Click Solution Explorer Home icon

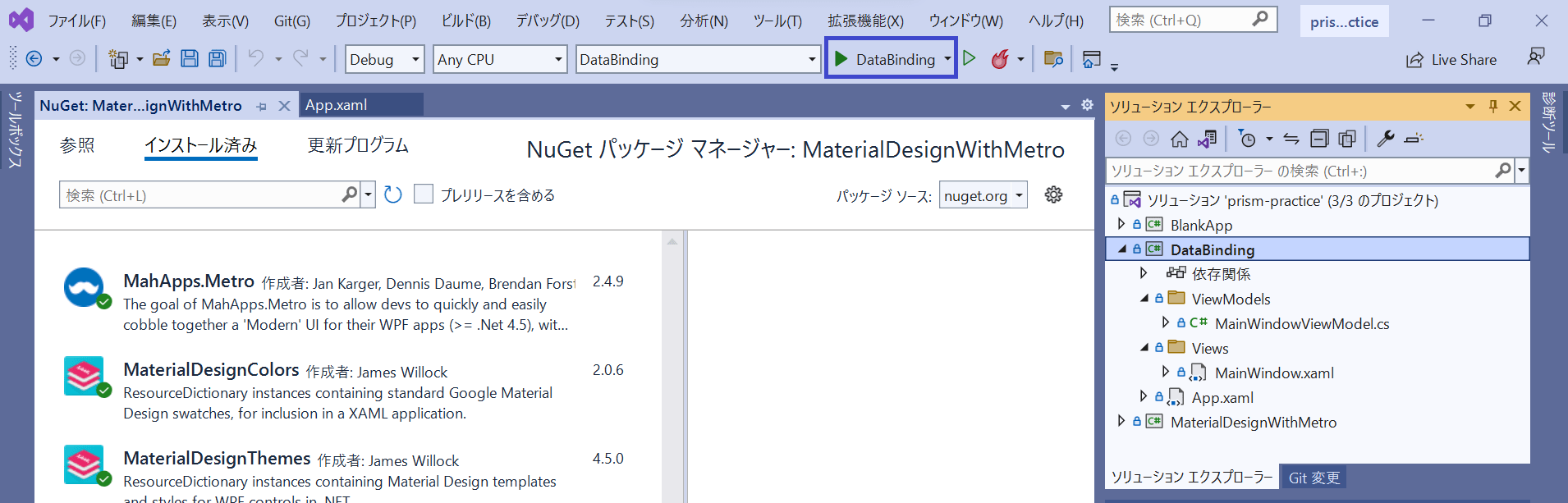coord(1180,139)
